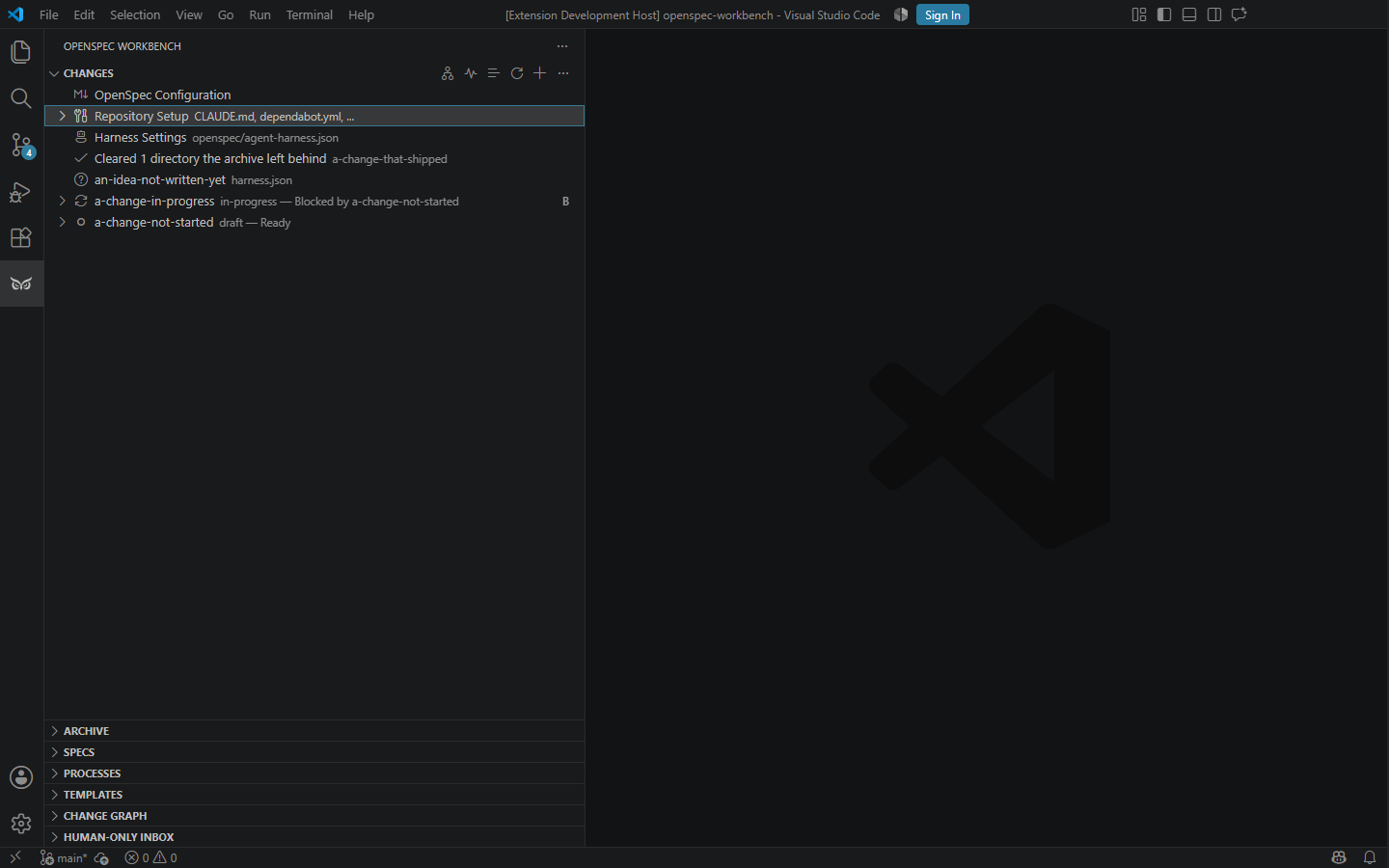
Task: Expand the Human-Only Inbox section
Action: 314,837
